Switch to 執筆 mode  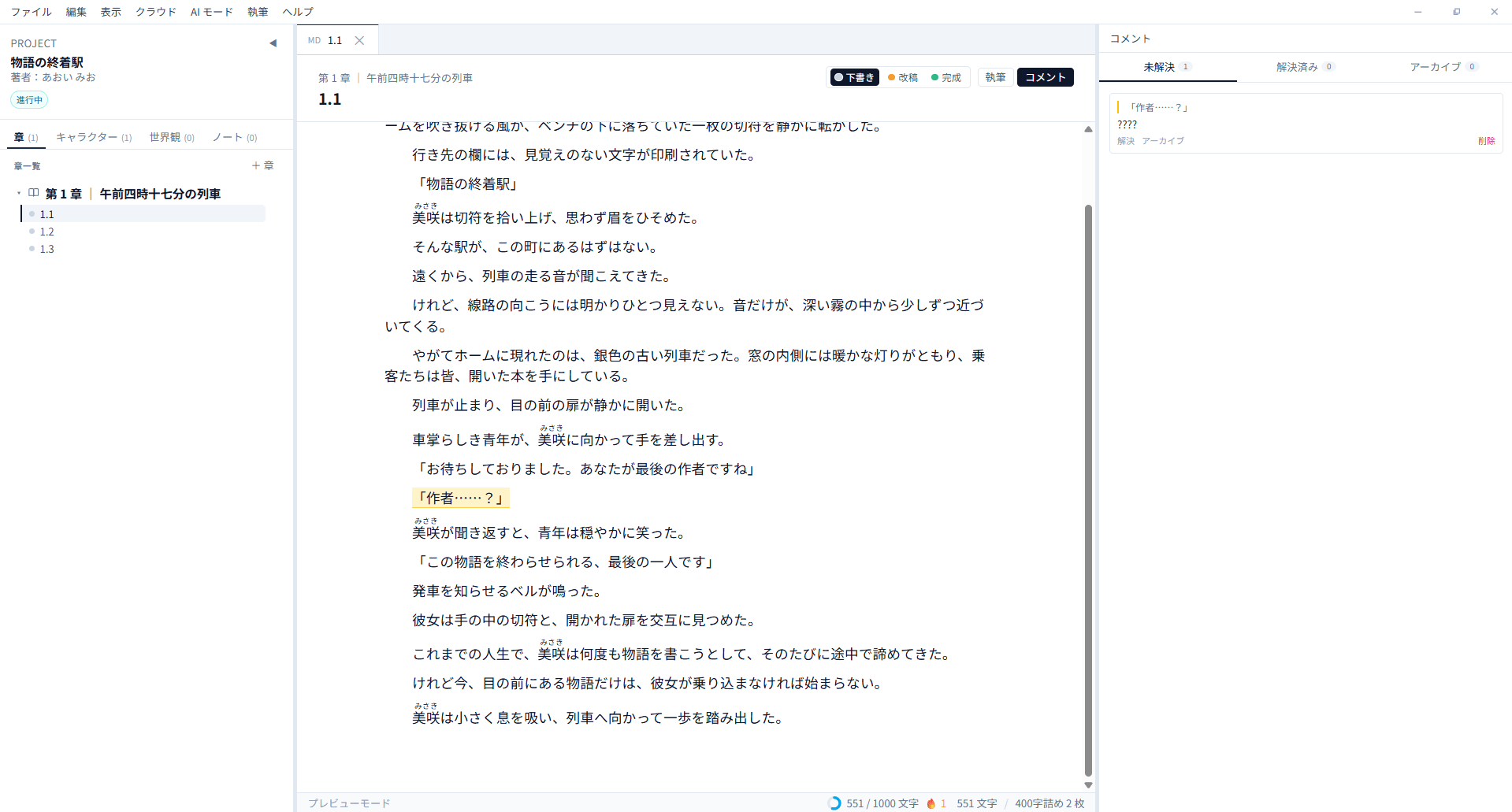(995, 77)
